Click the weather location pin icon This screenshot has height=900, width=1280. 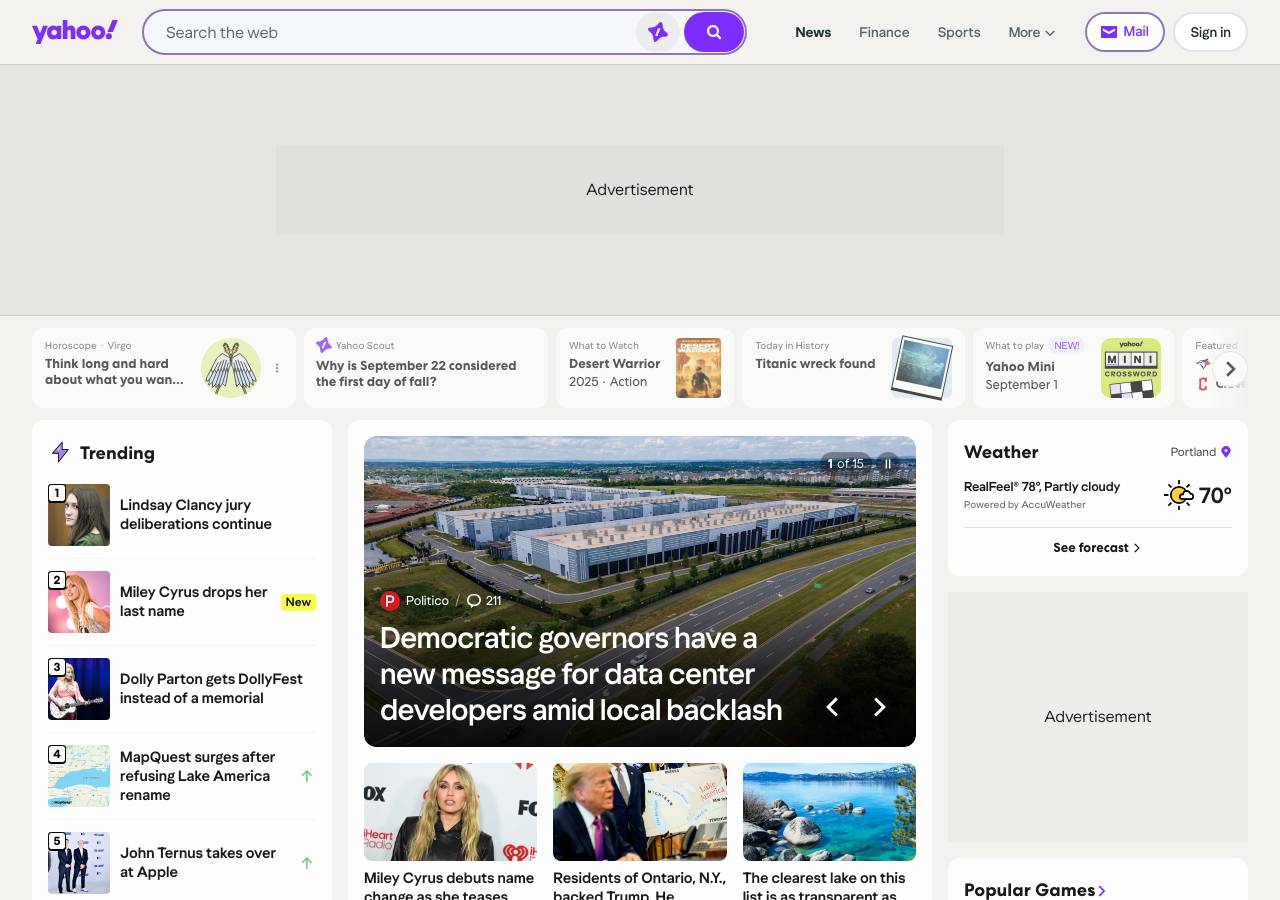pyautogui.click(x=1226, y=452)
